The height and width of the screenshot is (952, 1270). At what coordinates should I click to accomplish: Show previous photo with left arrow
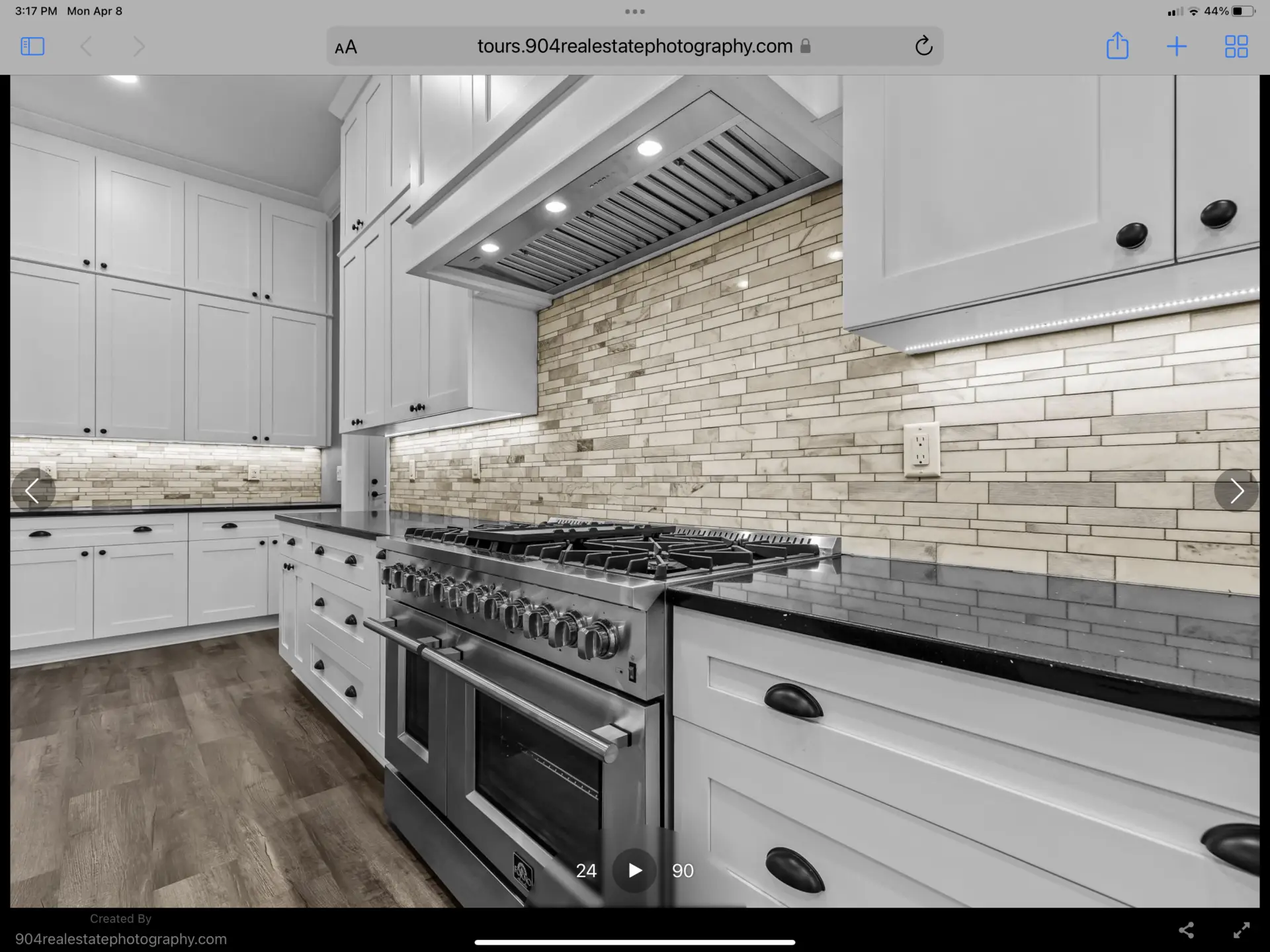pyautogui.click(x=32, y=490)
